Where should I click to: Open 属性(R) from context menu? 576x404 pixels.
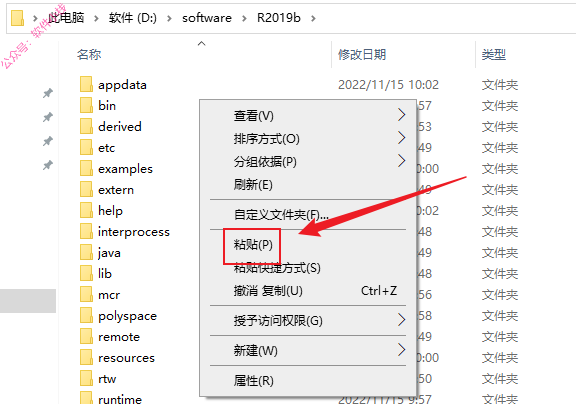pyautogui.click(x=254, y=380)
